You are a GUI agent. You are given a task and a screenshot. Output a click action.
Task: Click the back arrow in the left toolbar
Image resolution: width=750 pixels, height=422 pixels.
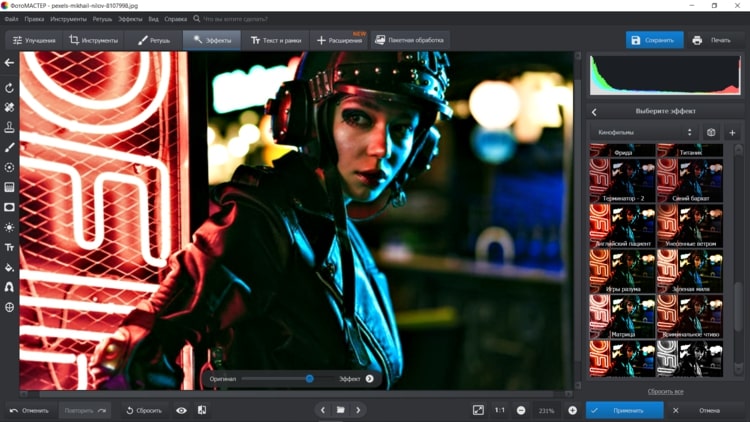(9, 62)
